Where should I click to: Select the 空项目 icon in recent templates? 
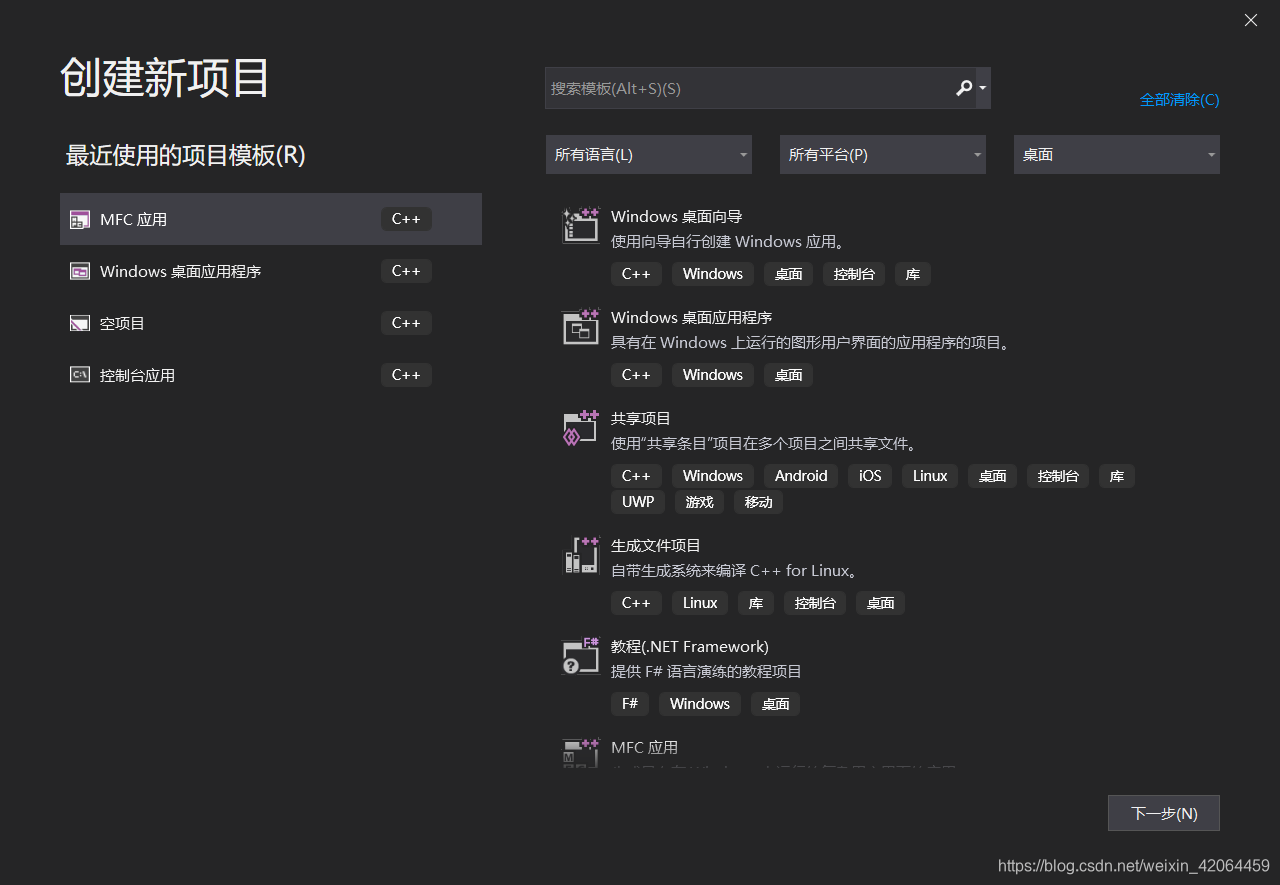pos(79,322)
